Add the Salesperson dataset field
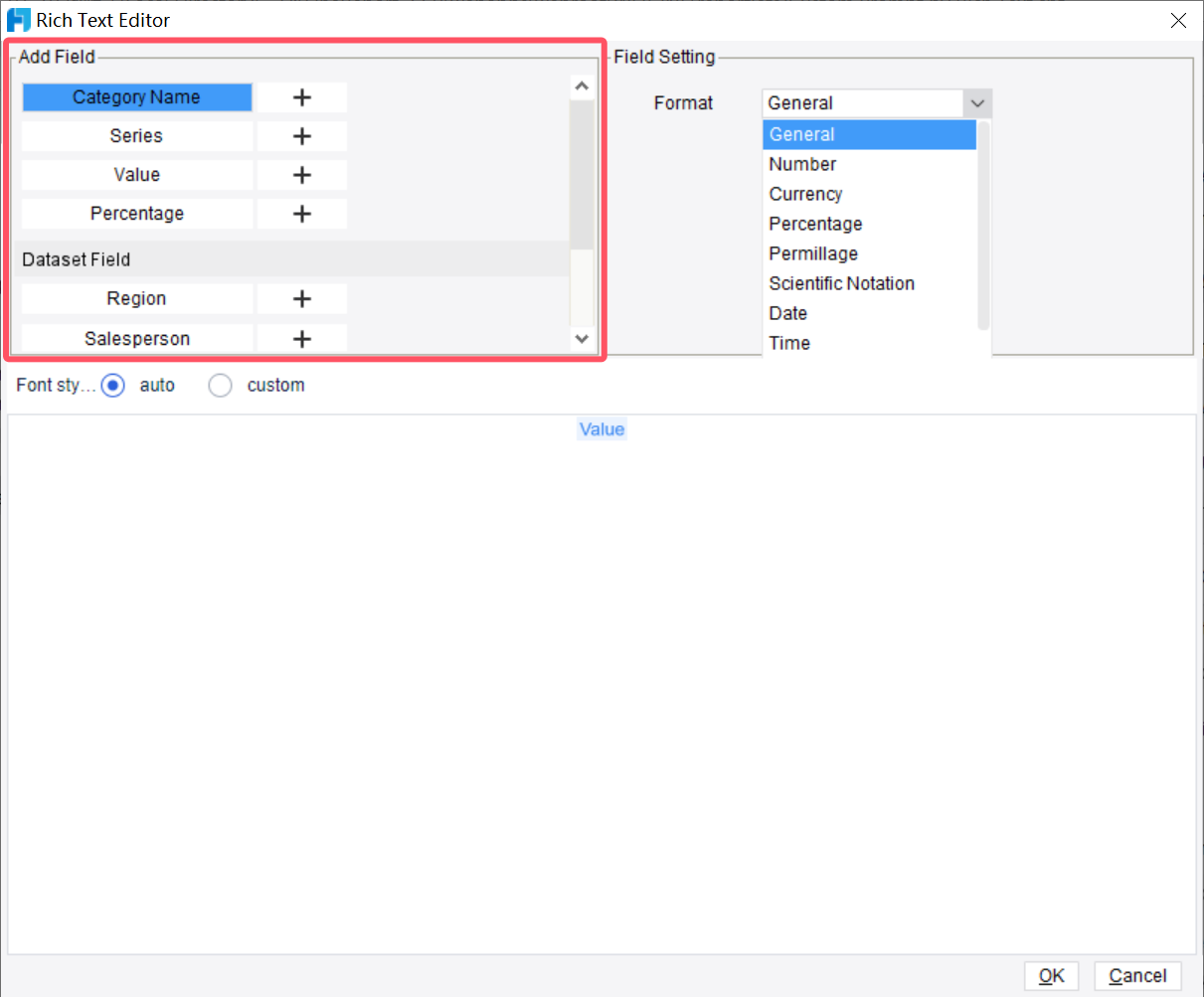This screenshot has width=1204, height=997. click(301, 338)
